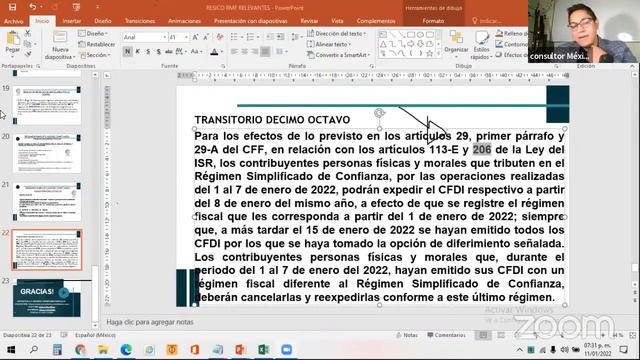Click the Undo arrow icon
Image resolution: width=640 pixels, height=360 pixels.
tap(32, 7)
